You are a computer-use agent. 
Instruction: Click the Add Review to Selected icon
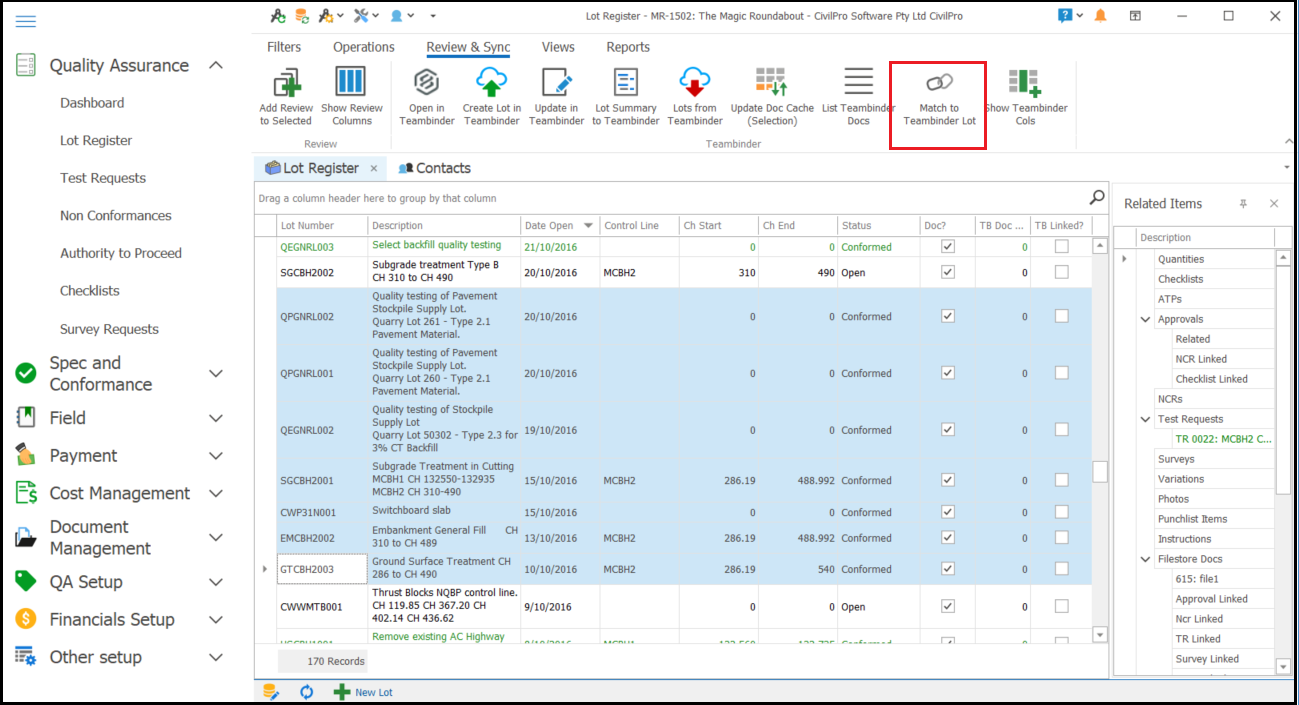[286, 82]
